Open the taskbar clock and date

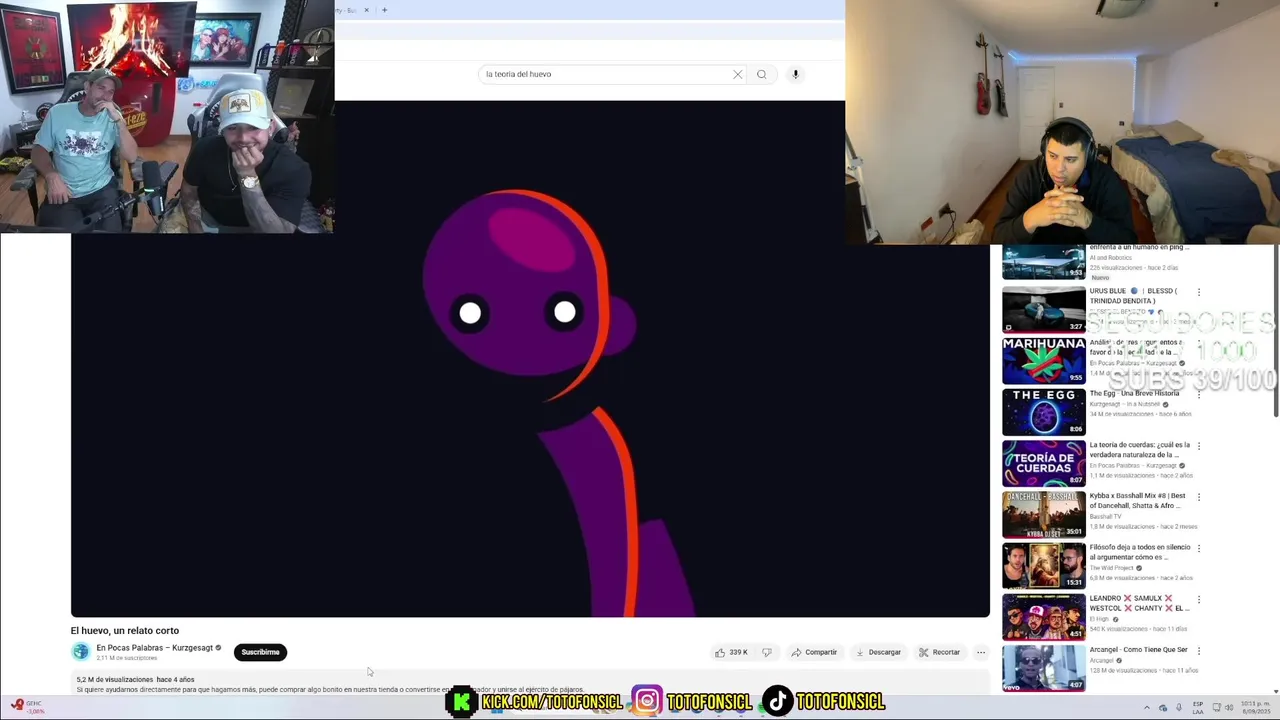[1255, 707]
